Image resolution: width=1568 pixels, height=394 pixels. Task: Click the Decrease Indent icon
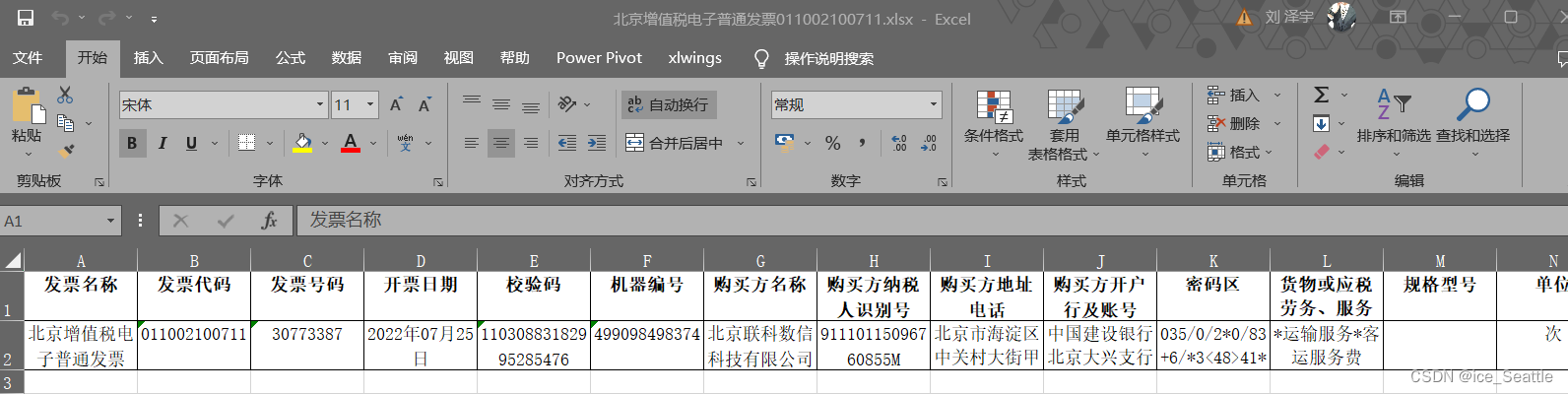tap(567, 143)
